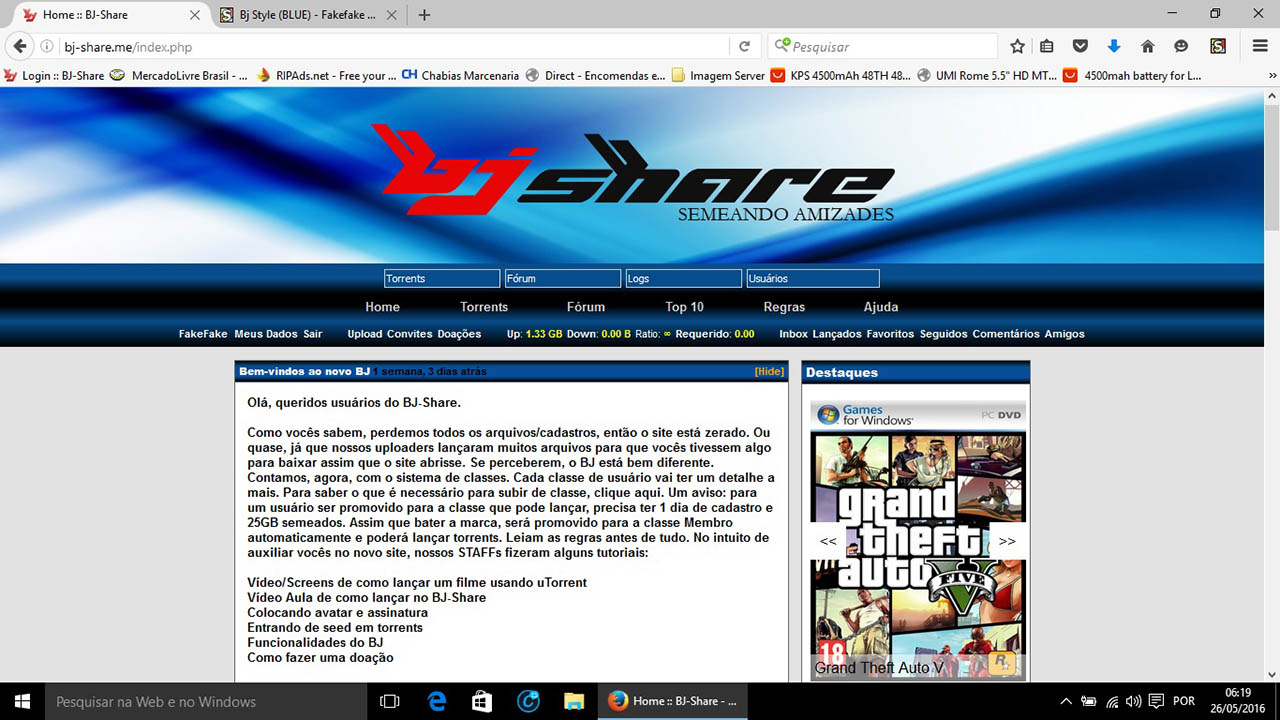Open the uTorrent film upload tutorial link

pos(417,582)
